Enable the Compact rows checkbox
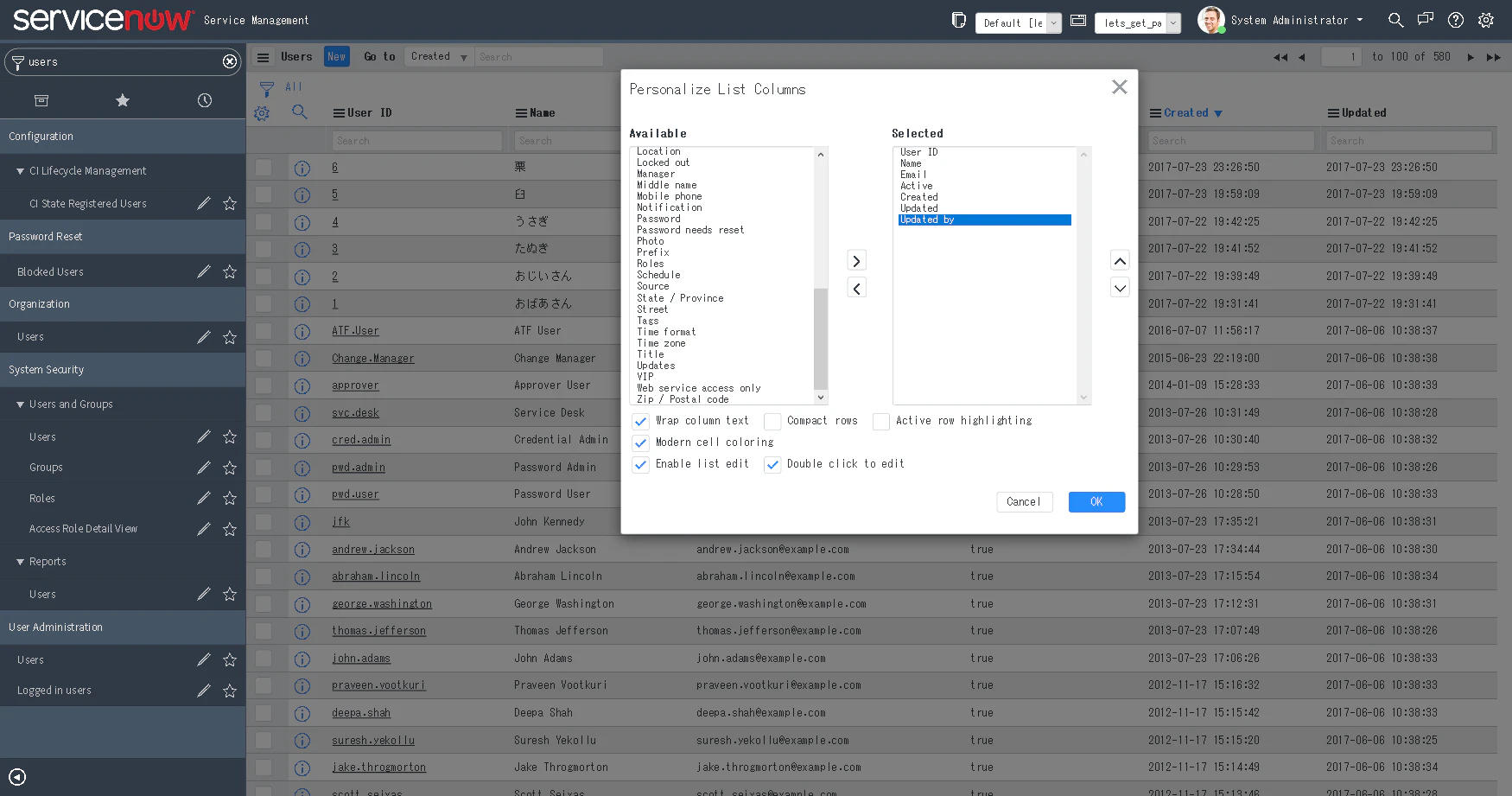The height and width of the screenshot is (796, 1512). [x=772, y=421]
